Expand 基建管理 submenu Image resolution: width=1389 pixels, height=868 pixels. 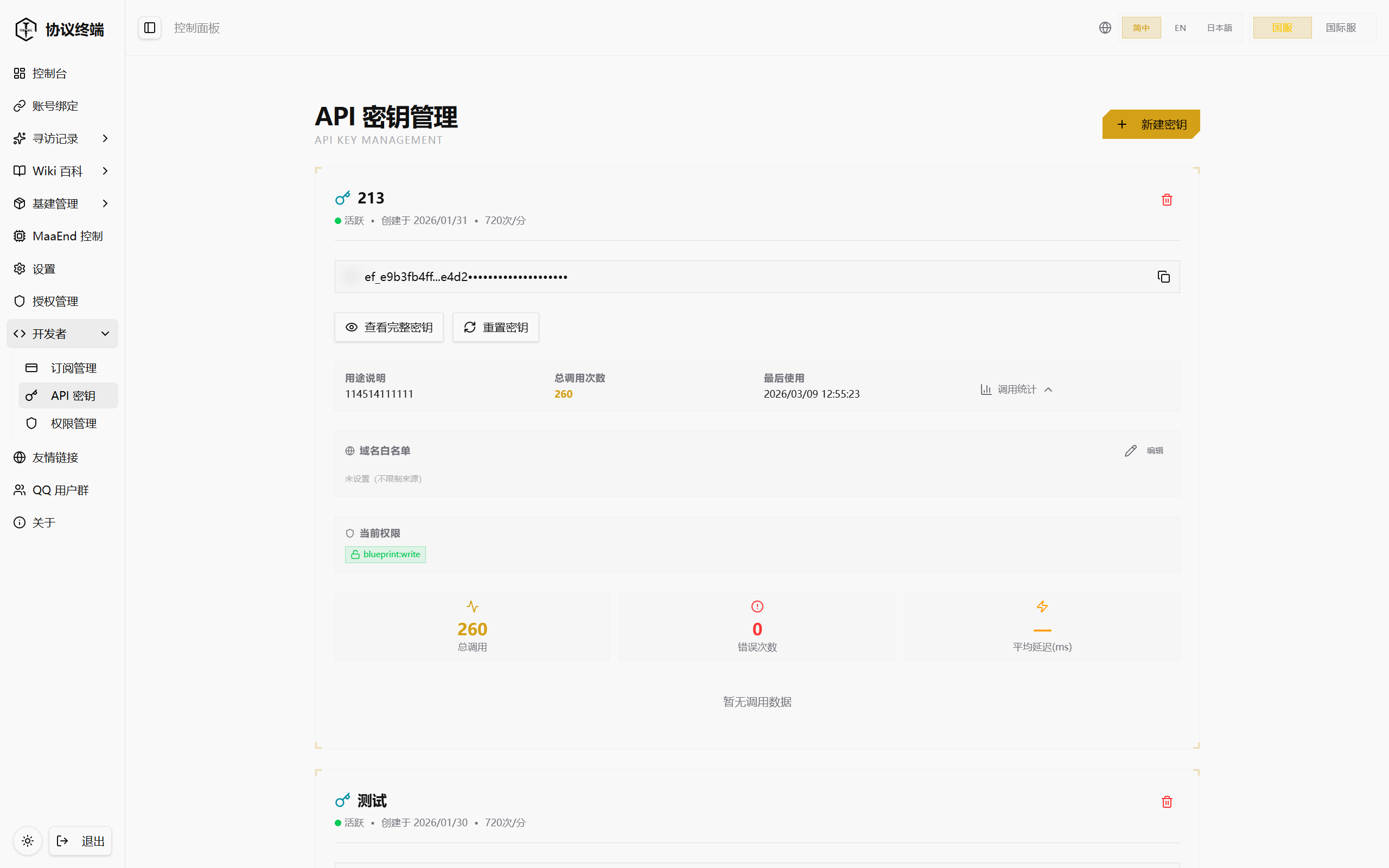pos(62,203)
